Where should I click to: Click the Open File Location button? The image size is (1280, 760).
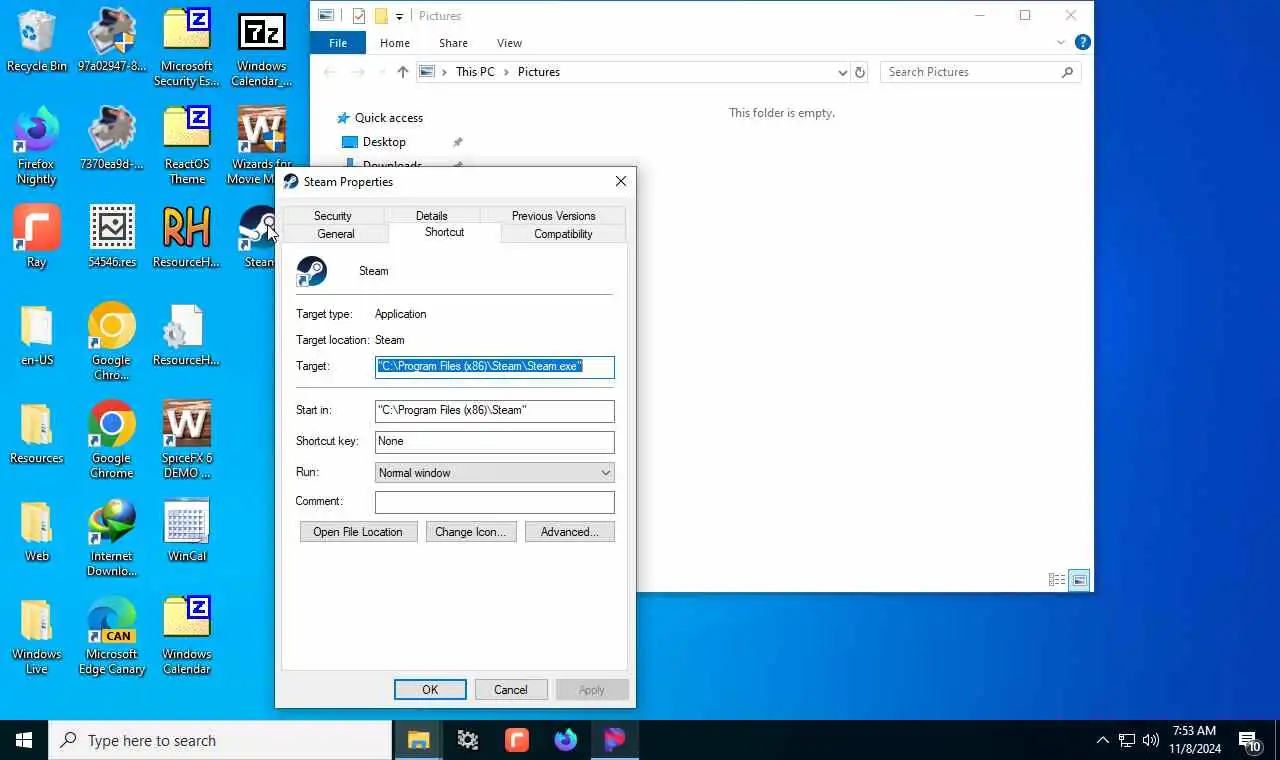(358, 532)
